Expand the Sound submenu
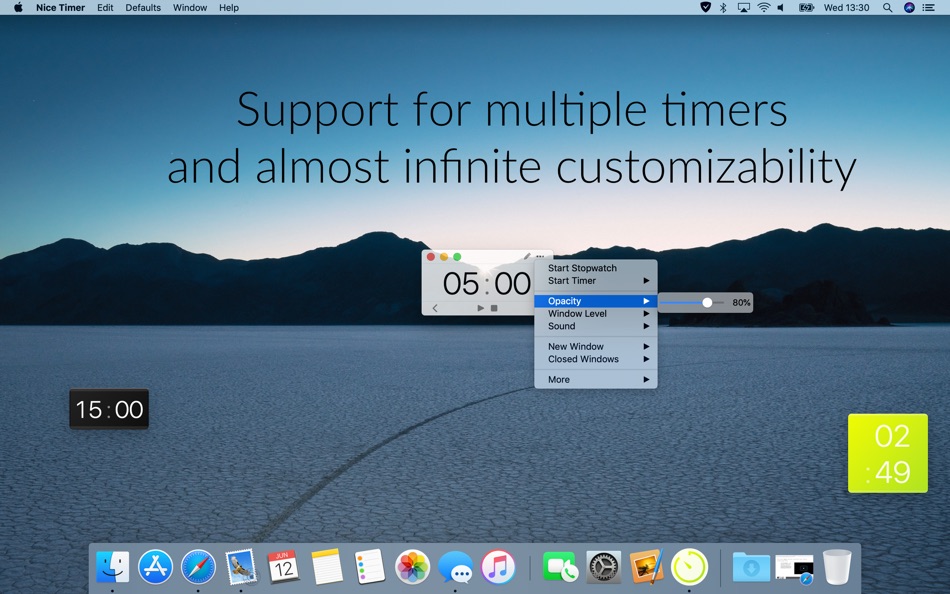 click(596, 326)
